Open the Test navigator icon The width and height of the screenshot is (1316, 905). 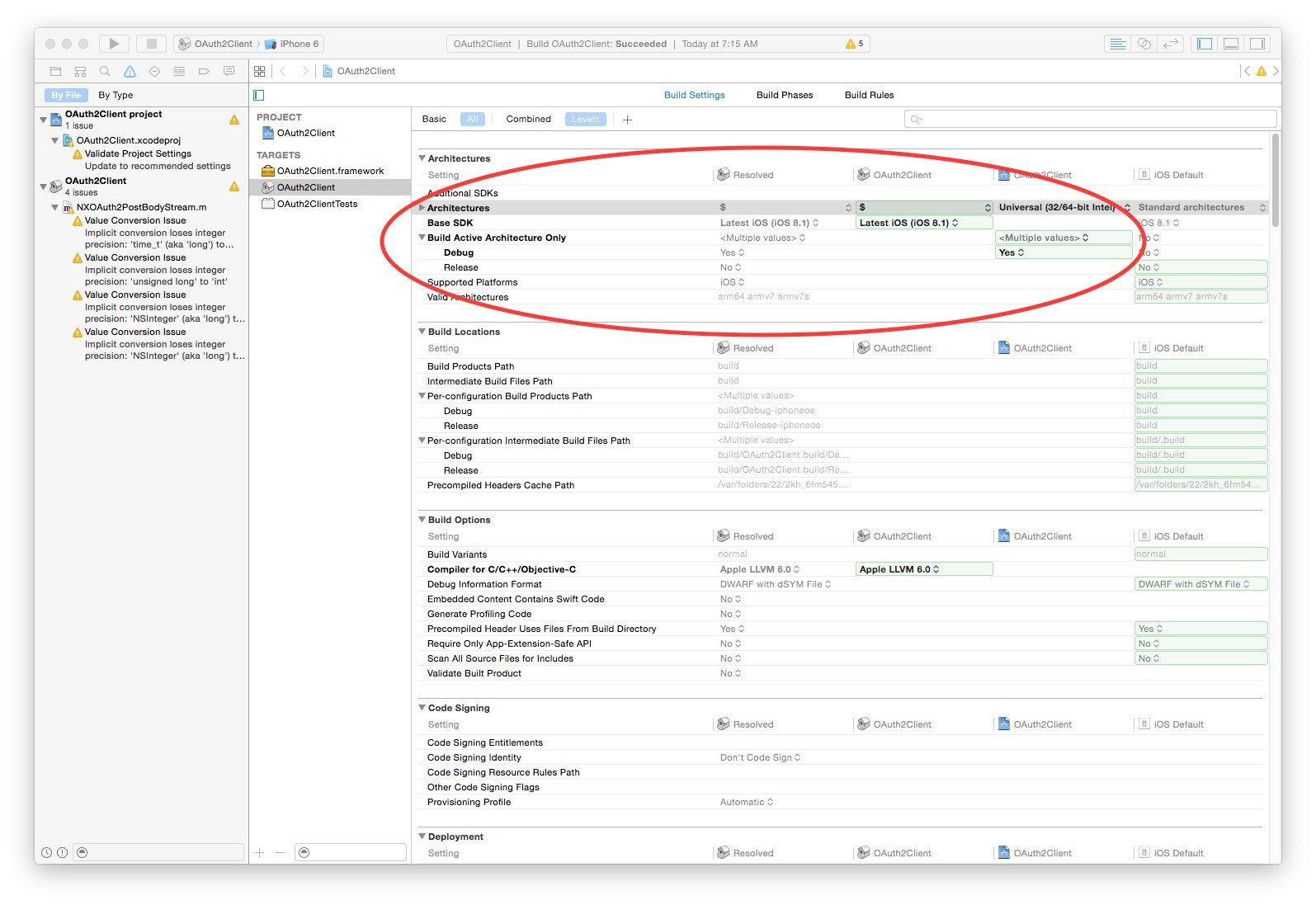point(154,71)
